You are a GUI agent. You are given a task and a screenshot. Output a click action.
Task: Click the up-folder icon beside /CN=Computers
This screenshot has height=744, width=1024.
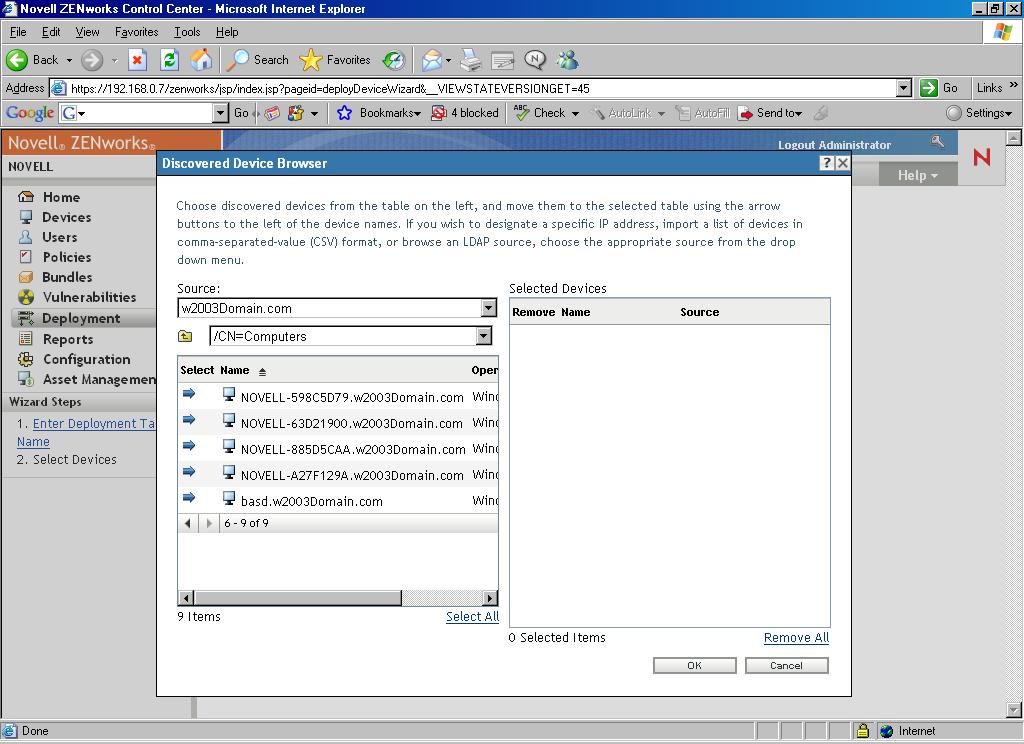(185, 336)
